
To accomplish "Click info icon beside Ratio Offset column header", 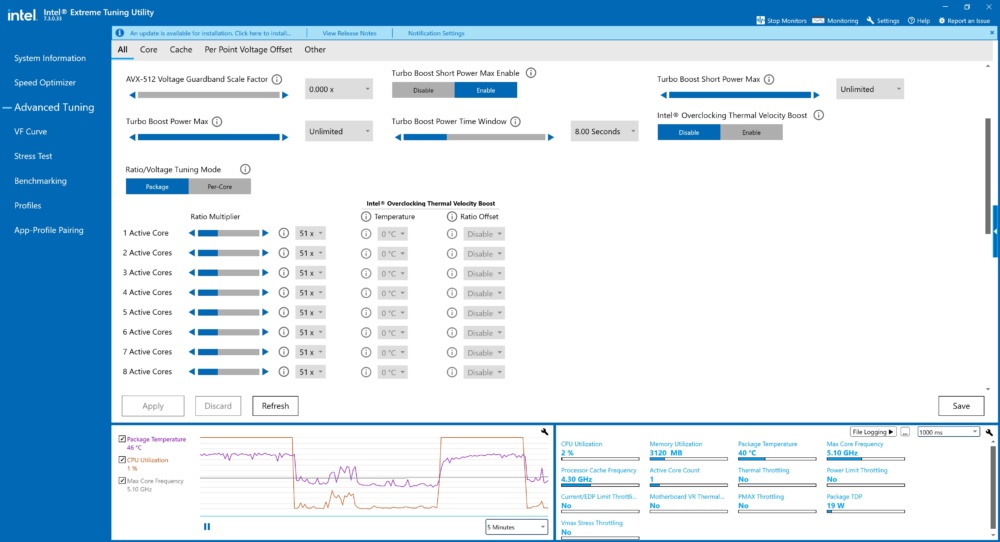I will point(452,217).
